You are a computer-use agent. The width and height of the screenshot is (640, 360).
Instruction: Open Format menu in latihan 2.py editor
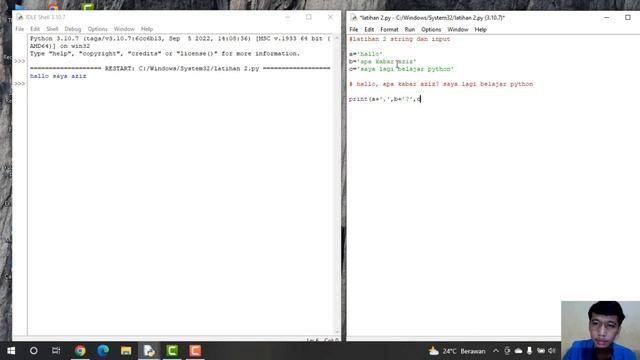(389, 29)
